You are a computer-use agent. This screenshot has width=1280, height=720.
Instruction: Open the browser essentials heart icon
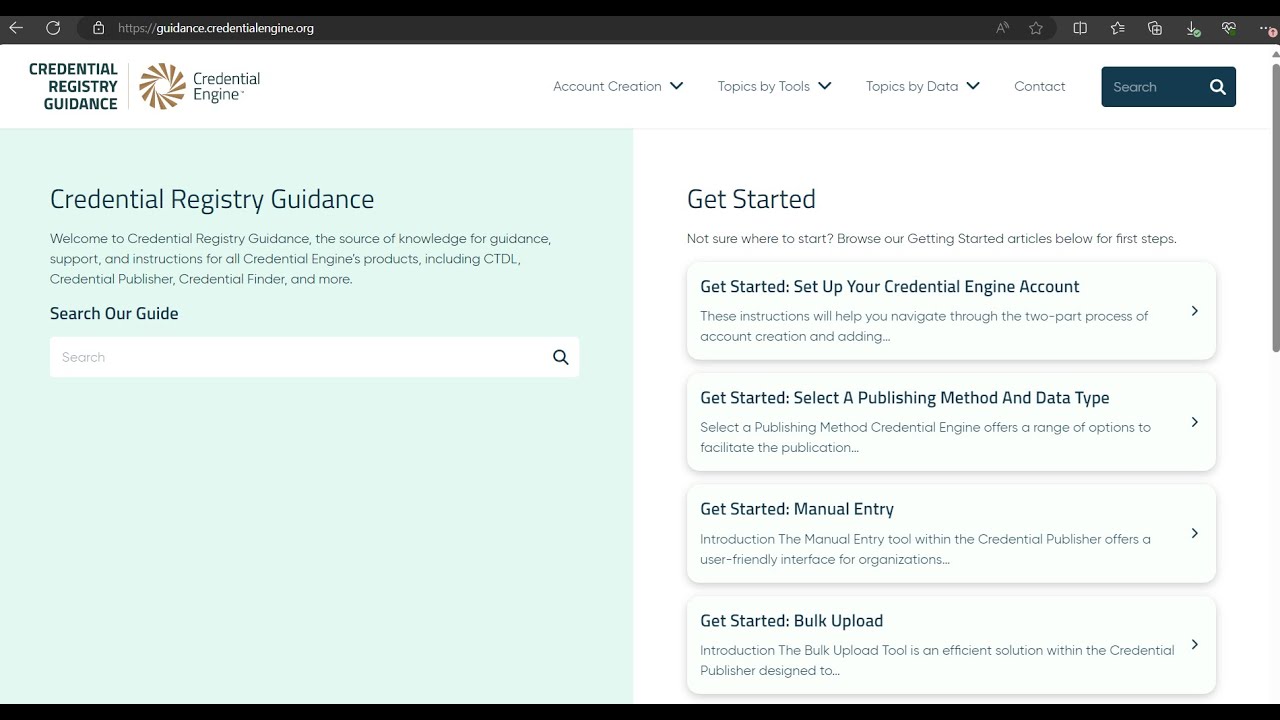(x=1229, y=28)
